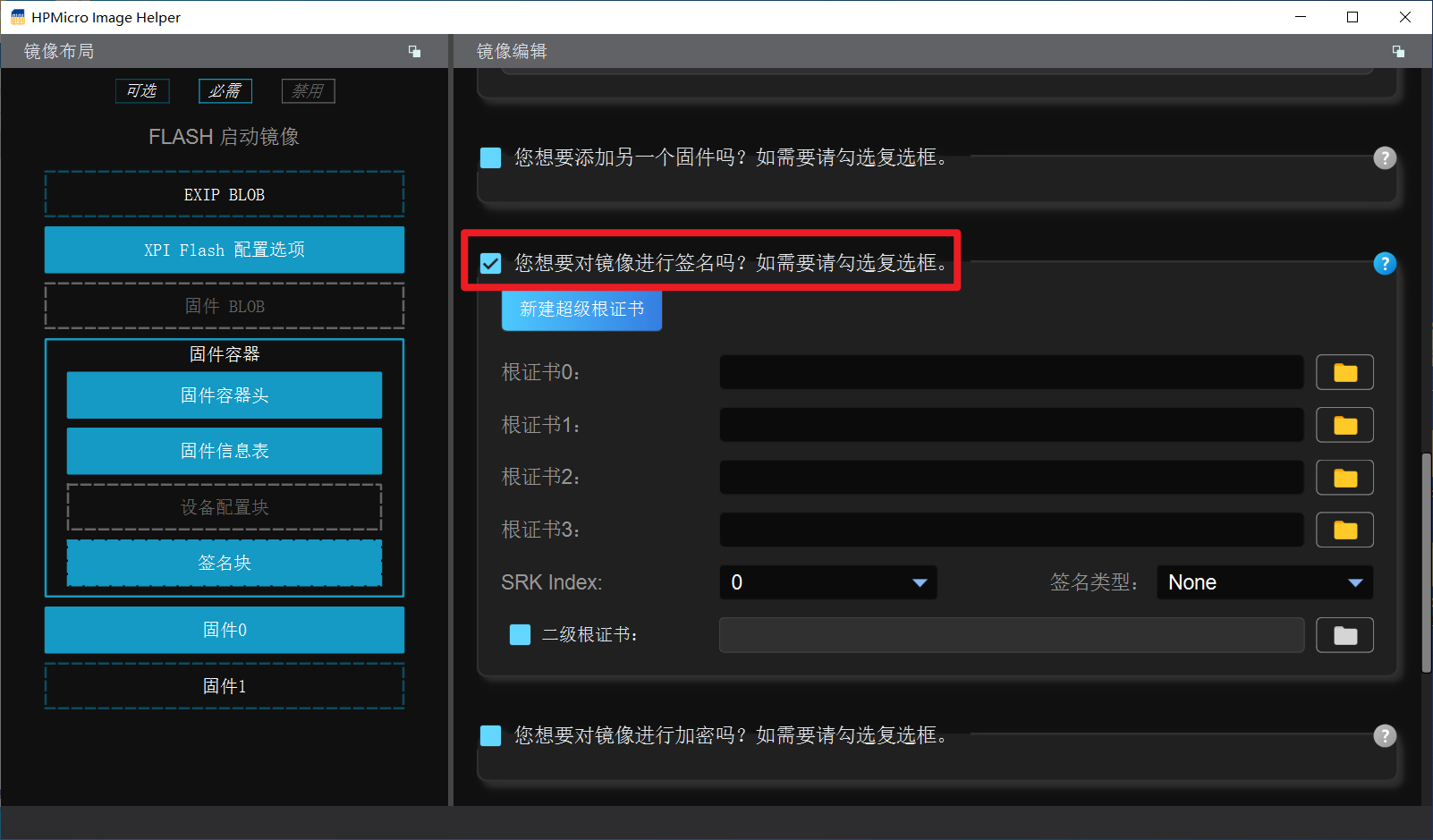The image size is (1433, 840).
Task: Click the 可选 legend label
Action: pos(142,91)
